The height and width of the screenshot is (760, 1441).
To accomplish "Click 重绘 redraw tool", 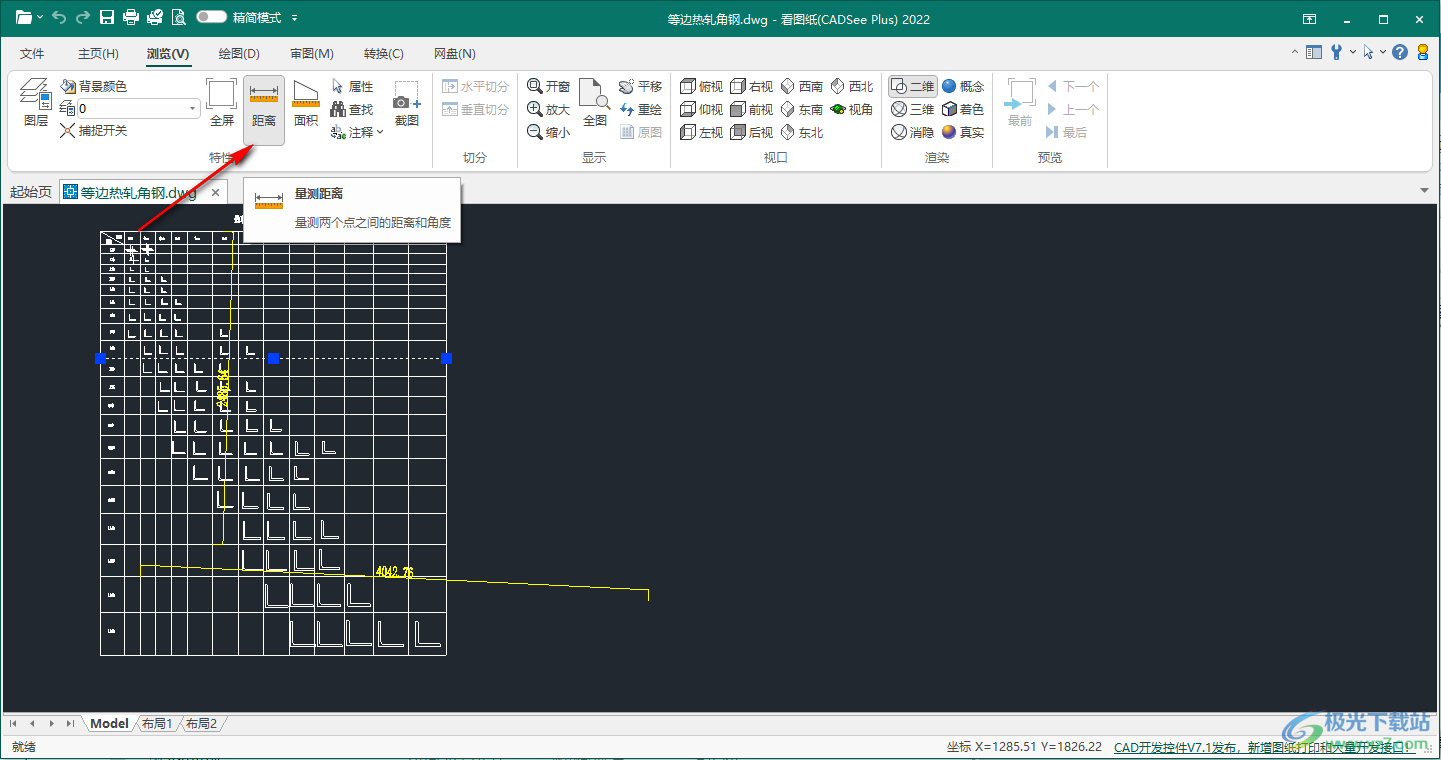I will coord(641,110).
